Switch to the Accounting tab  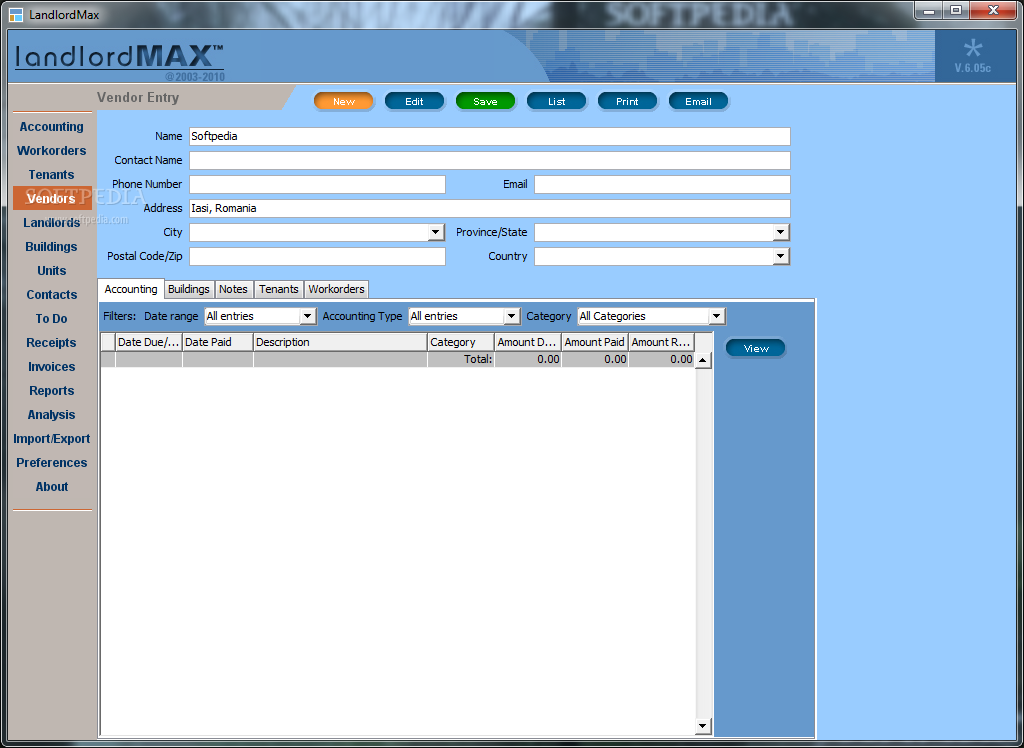(131, 289)
